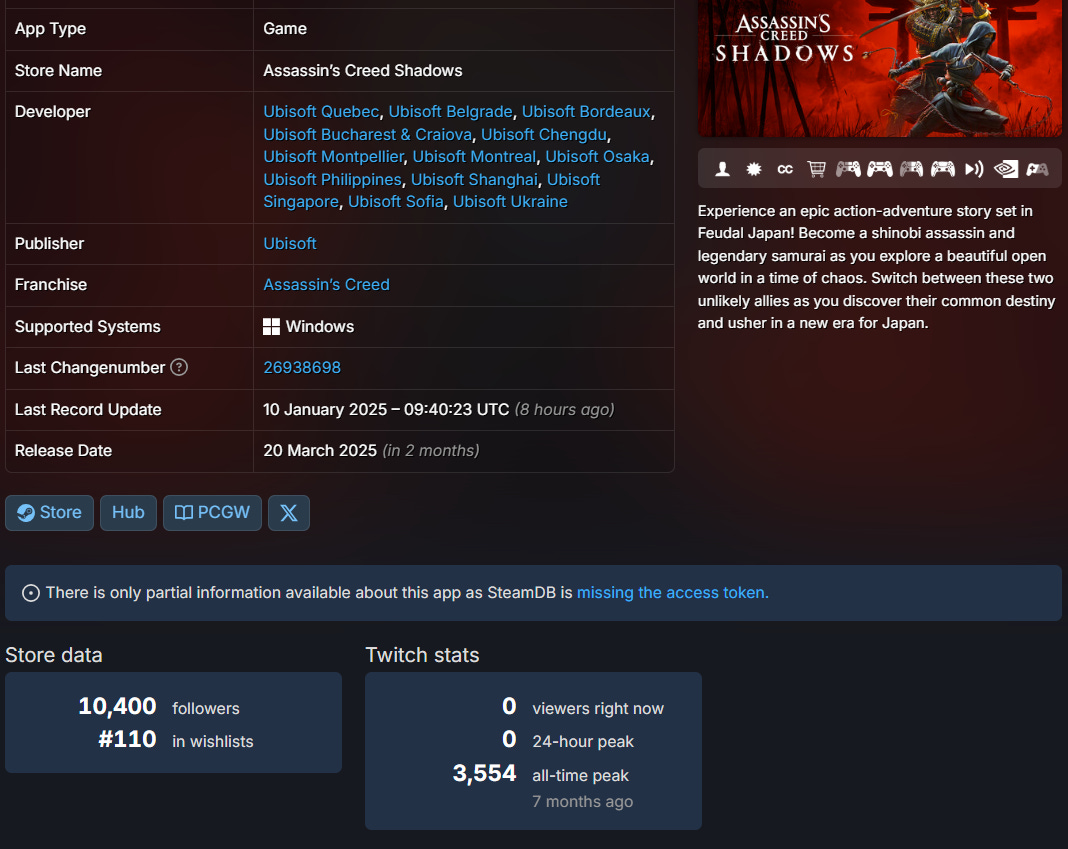Screen dimensions: 1068x849
Task: Click the 'Supported Systems' row label
Action: pyautogui.click(x=88, y=326)
